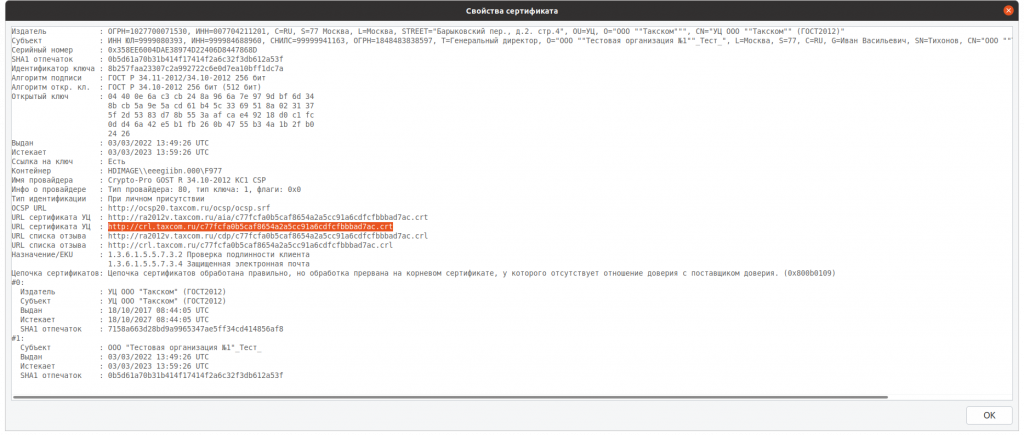The width and height of the screenshot is (1024, 436).
Task: Select thumbprint 7158a663d28bd9a9965347ae5ff34cd414856af8
Action: [x=195, y=329]
